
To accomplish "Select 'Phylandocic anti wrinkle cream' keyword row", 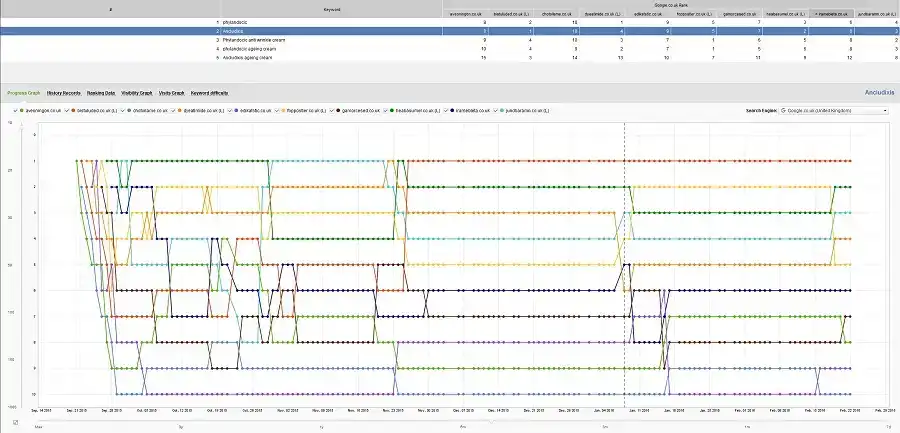I will pos(450,40).
